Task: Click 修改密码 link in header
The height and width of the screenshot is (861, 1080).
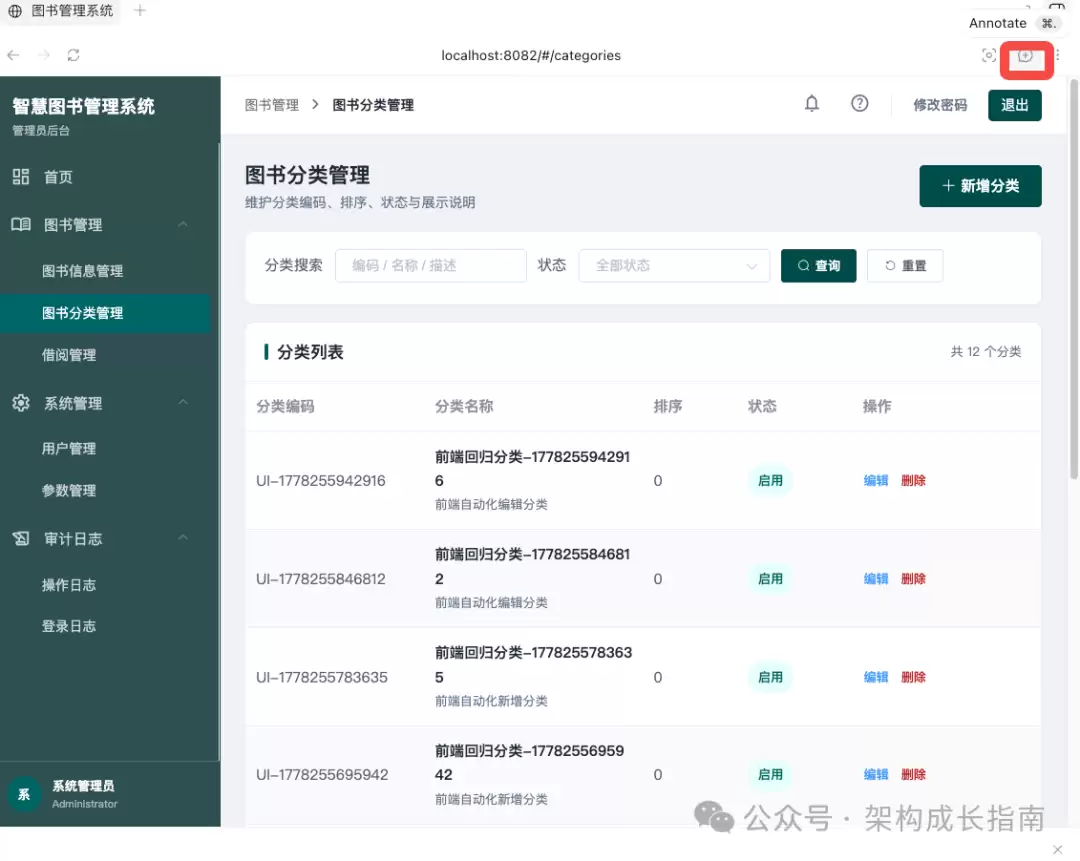Action: coord(940,105)
